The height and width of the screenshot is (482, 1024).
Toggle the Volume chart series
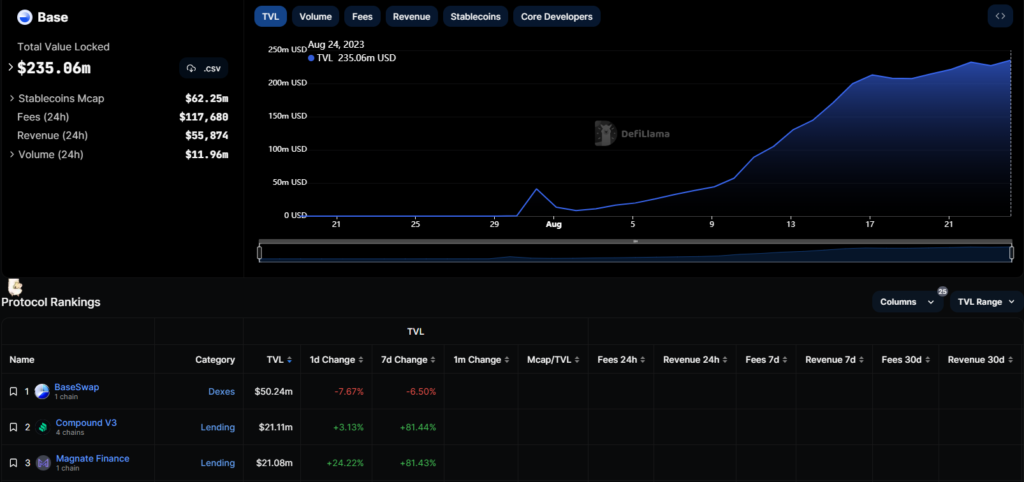pyautogui.click(x=315, y=17)
